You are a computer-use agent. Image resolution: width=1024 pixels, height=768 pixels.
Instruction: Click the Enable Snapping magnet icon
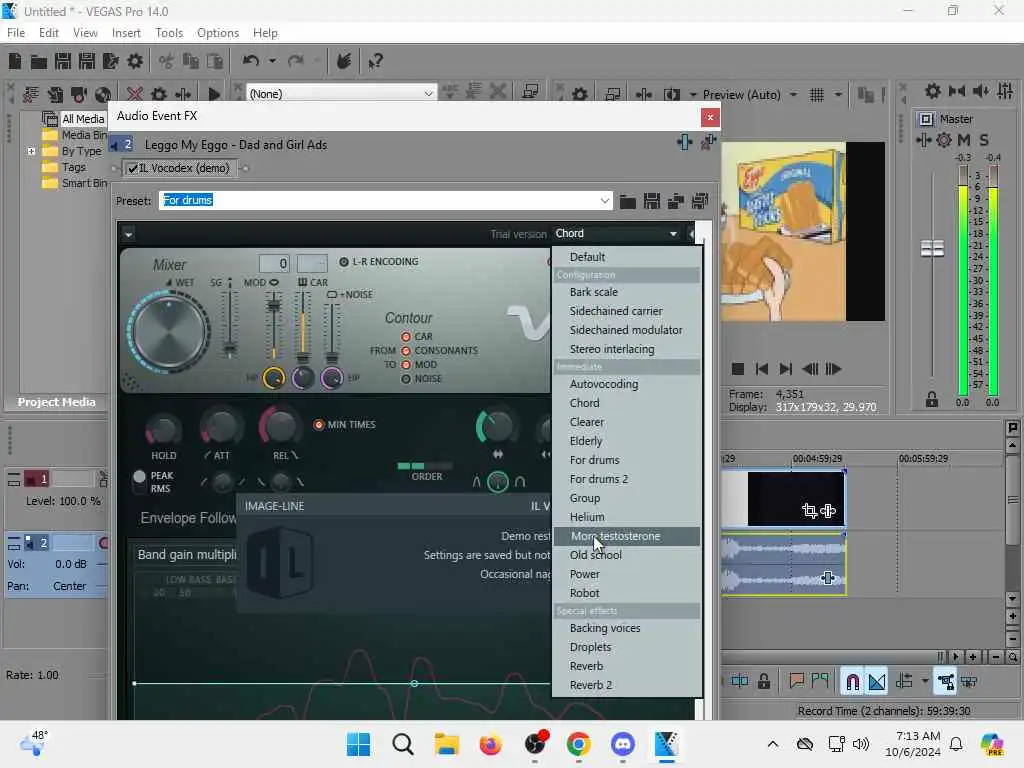click(852, 682)
